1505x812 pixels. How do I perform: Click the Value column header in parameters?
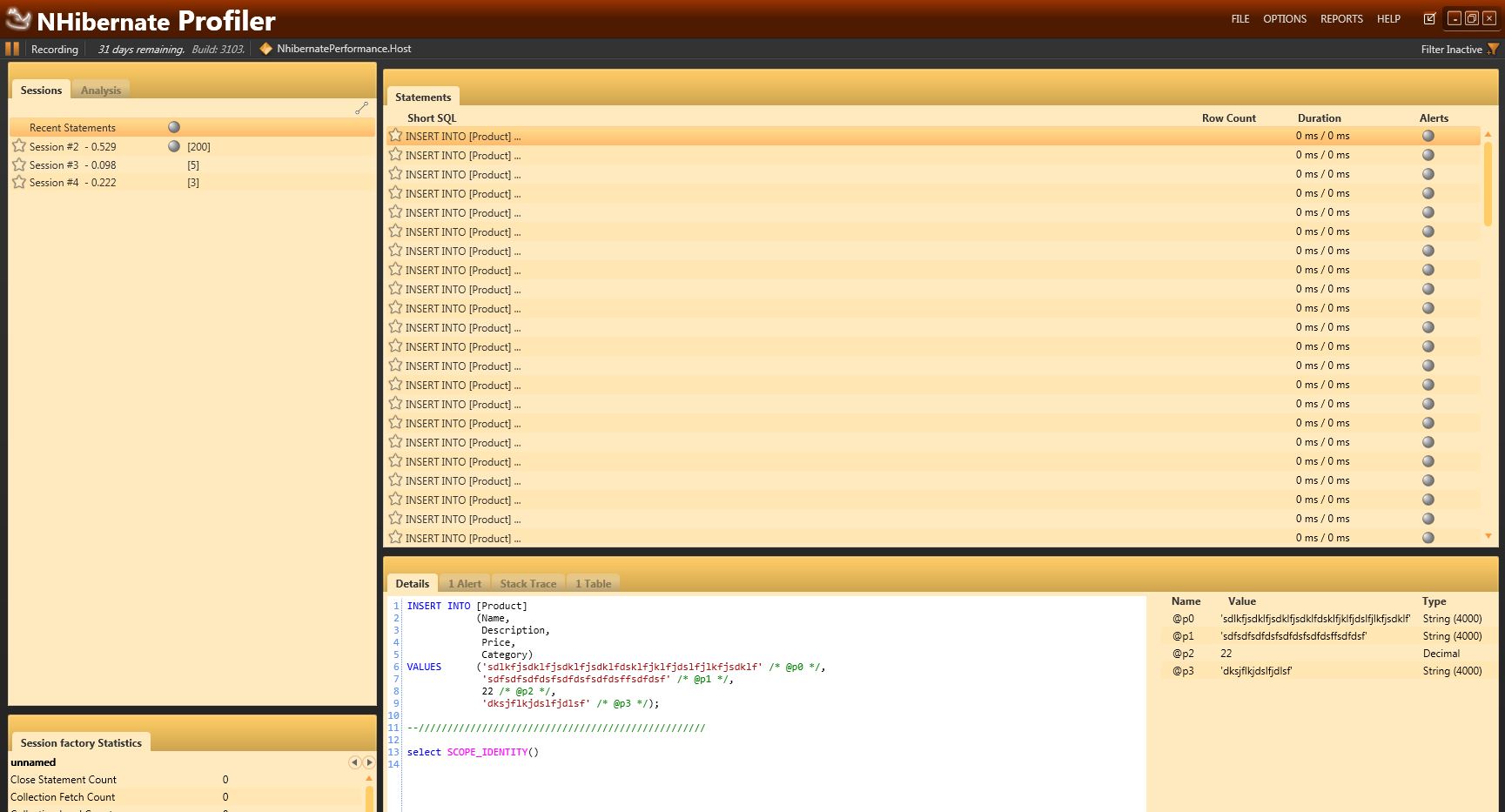tap(1241, 601)
